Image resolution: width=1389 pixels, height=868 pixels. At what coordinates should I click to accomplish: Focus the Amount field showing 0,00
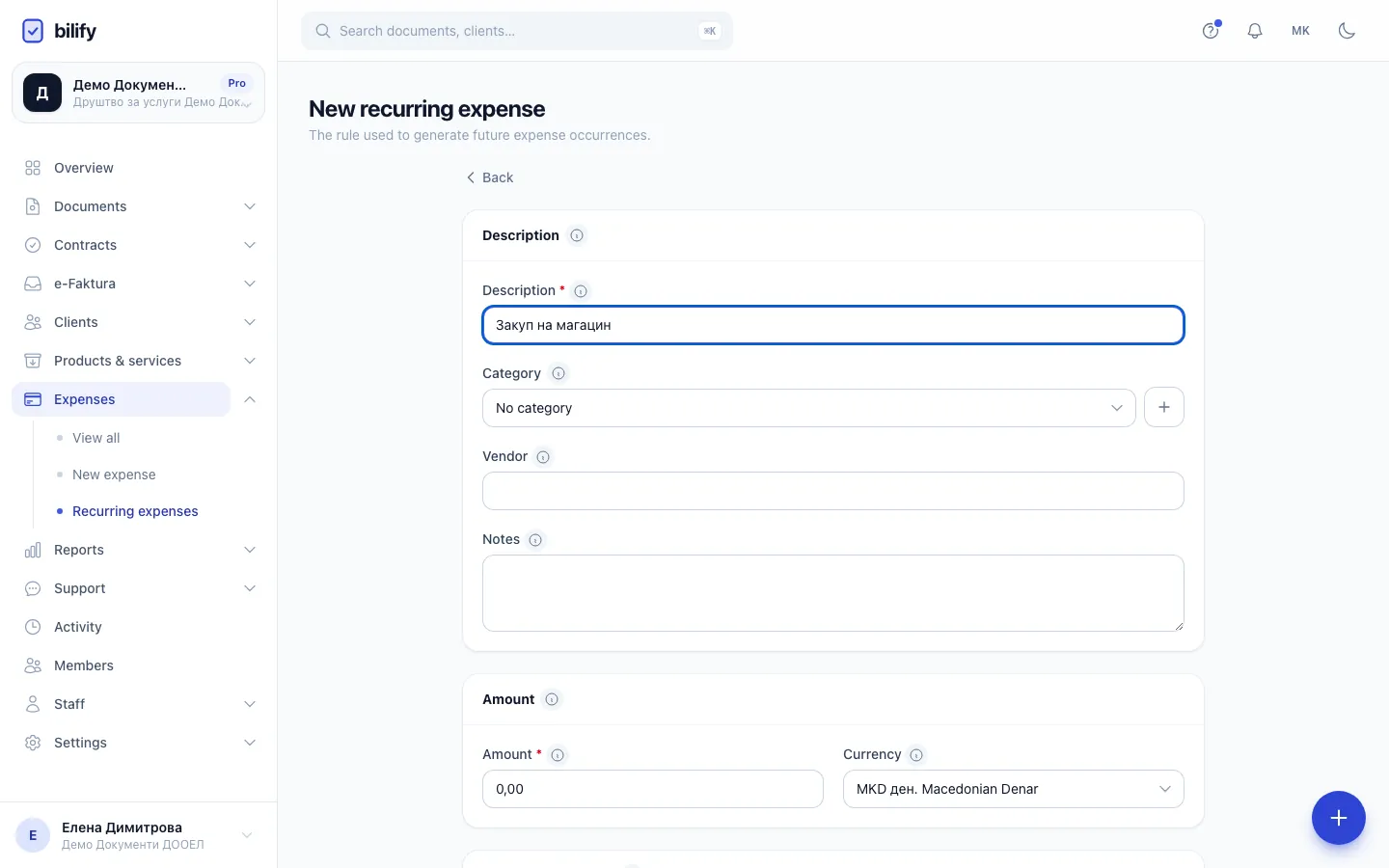click(652, 789)
